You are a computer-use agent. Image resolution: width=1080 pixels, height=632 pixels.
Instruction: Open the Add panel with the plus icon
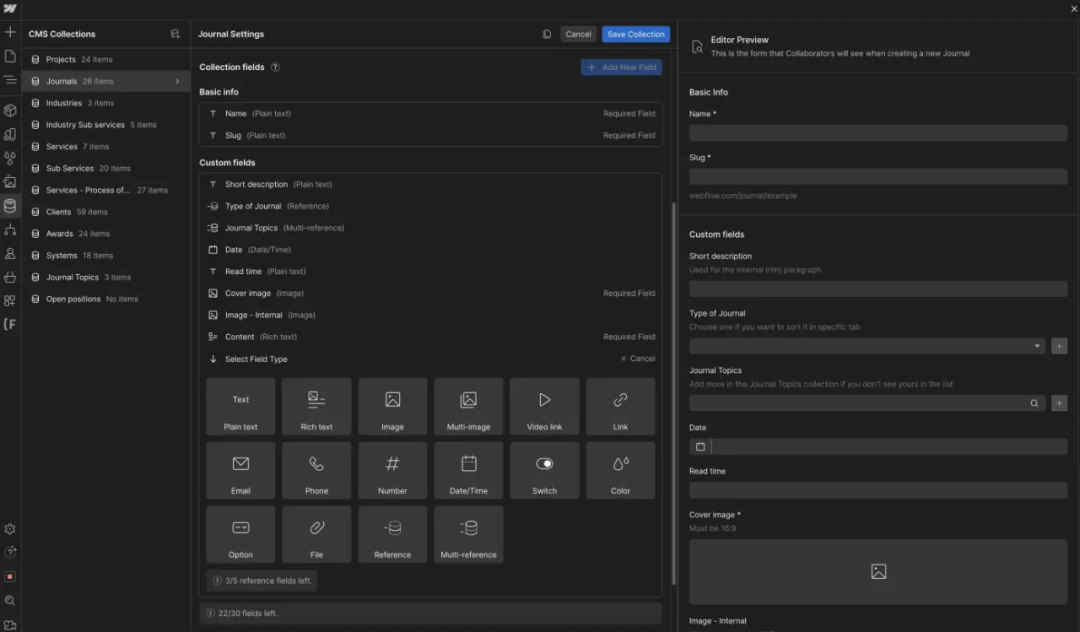point(10,32)
